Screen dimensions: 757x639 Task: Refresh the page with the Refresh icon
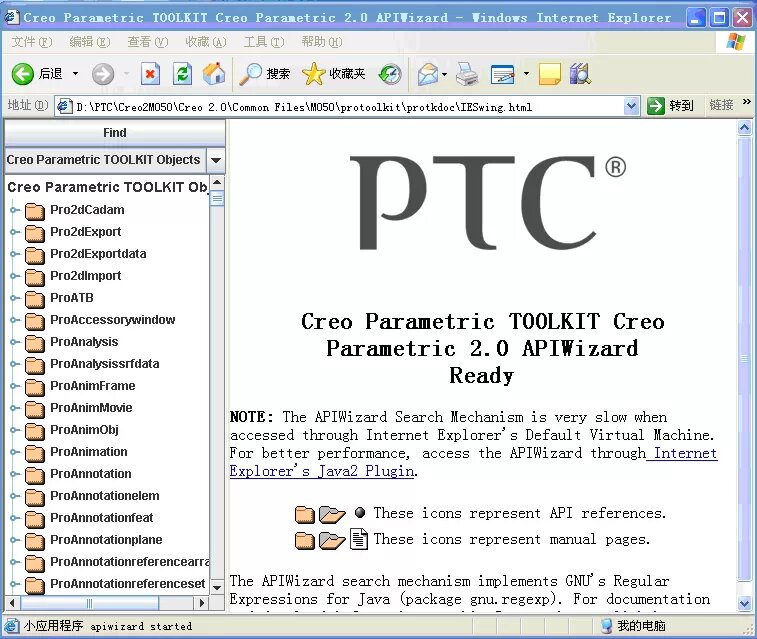tap(182, 74)
